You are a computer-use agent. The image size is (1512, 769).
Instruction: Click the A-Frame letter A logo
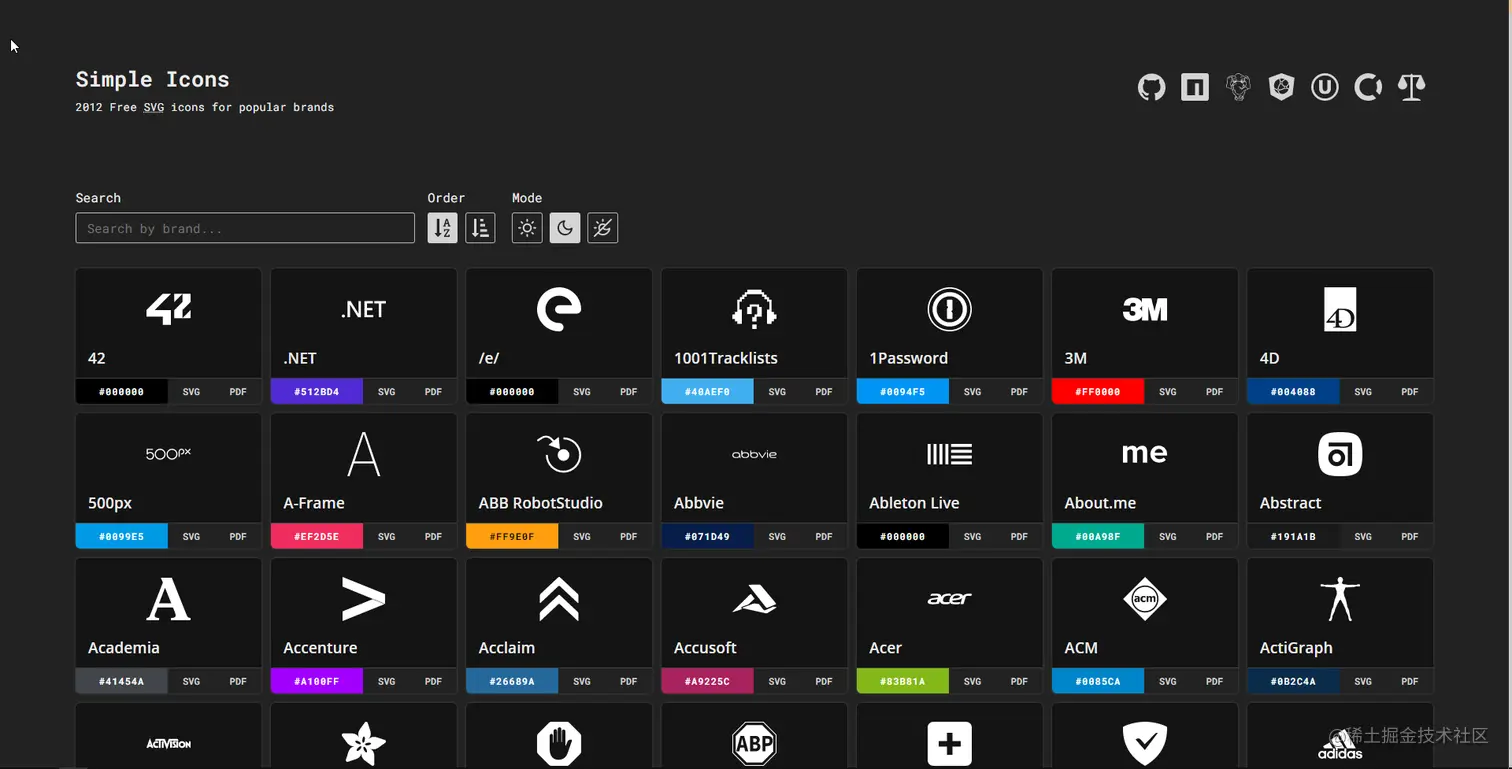363,454
